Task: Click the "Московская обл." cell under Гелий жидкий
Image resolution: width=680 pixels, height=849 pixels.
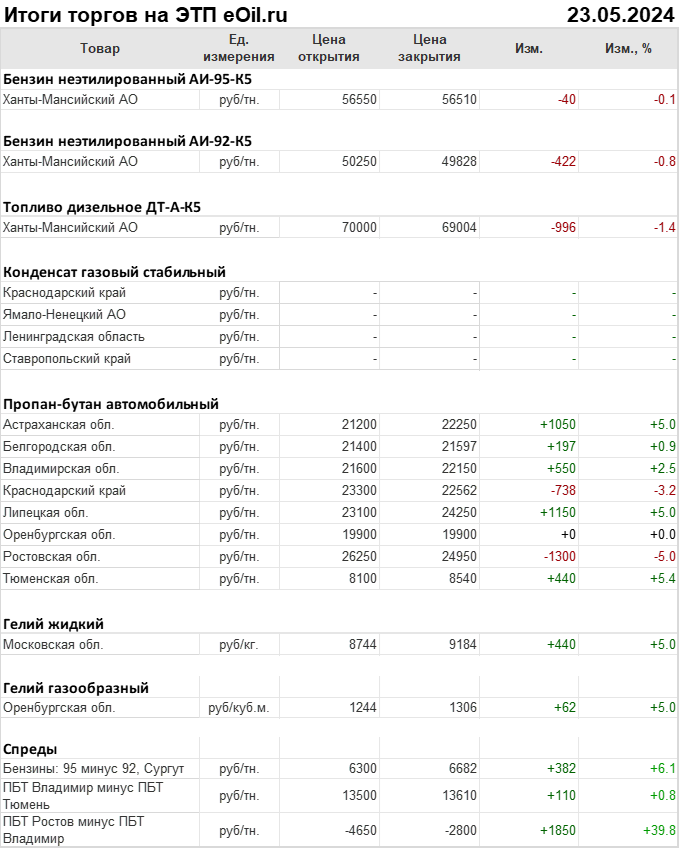Action: (x=53, y=645)
